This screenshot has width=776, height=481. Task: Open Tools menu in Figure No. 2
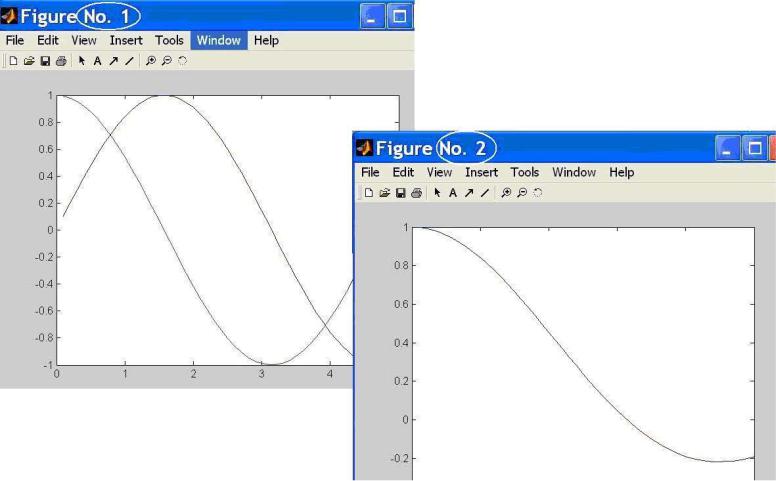525,172
